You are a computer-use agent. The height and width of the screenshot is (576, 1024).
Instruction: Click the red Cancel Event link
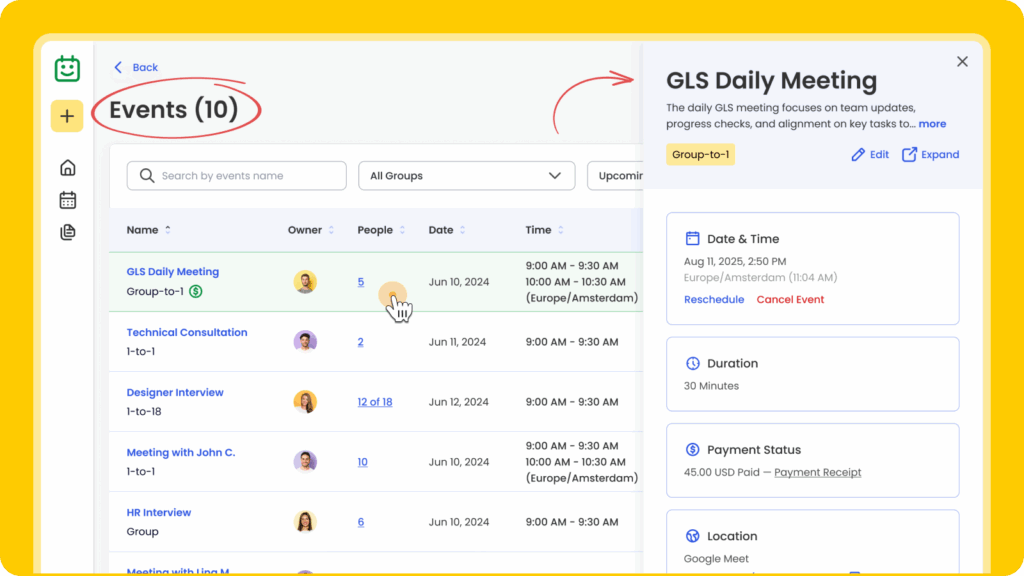point(790,300)
